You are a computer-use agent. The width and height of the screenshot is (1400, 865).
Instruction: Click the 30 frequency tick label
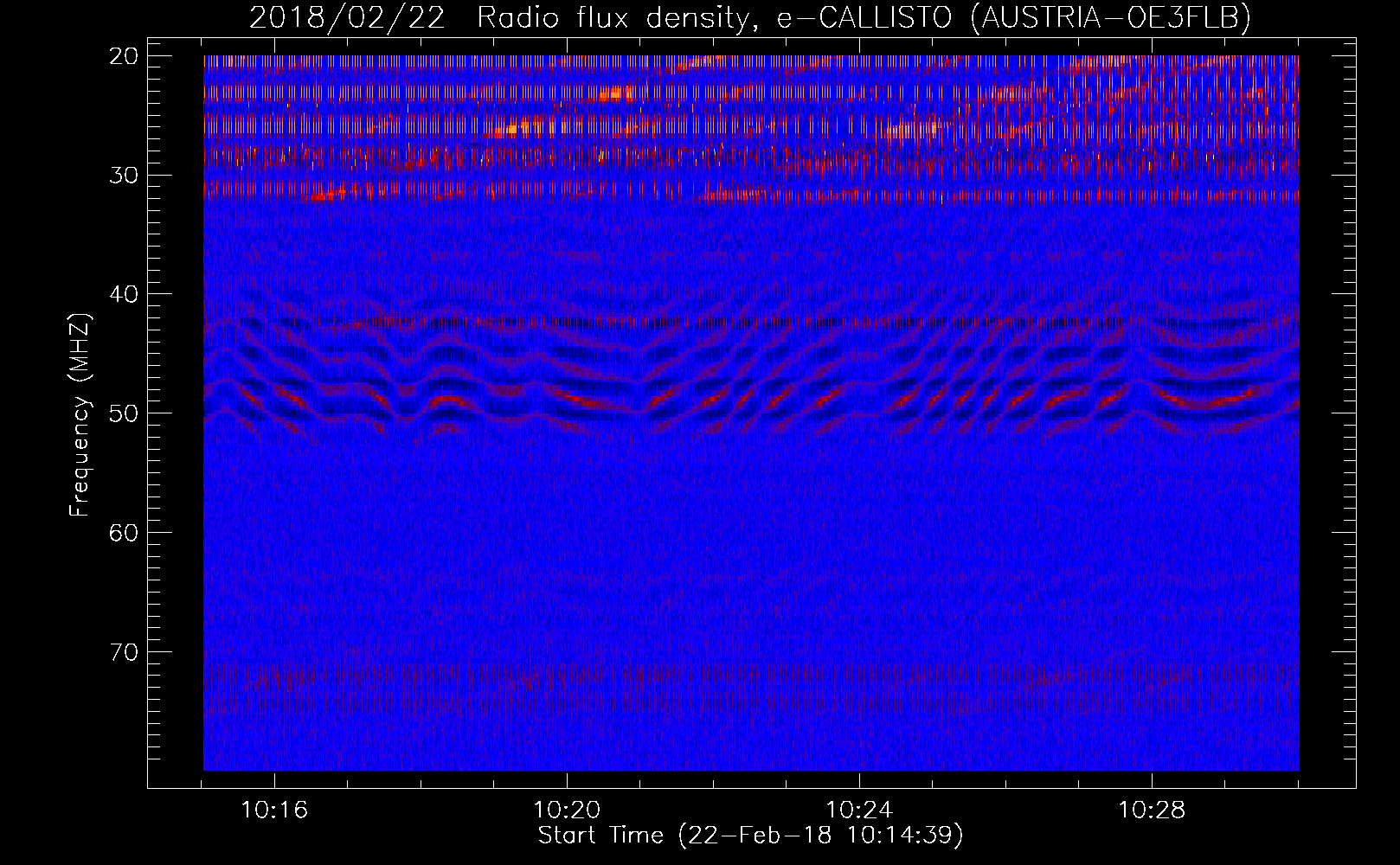[125, 176]
